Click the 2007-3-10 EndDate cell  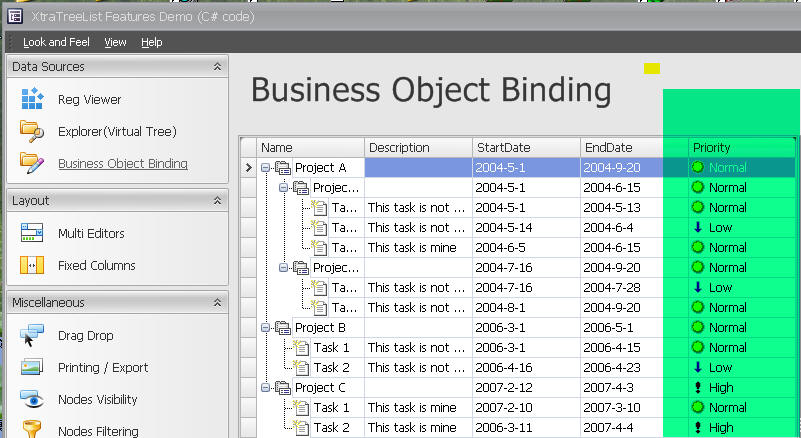(x=634, y=407)
